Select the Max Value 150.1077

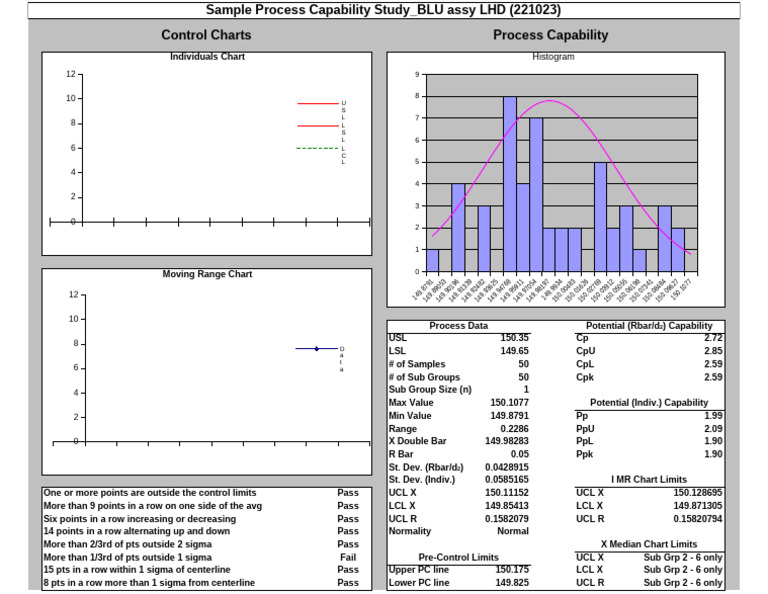coord(509,403)
